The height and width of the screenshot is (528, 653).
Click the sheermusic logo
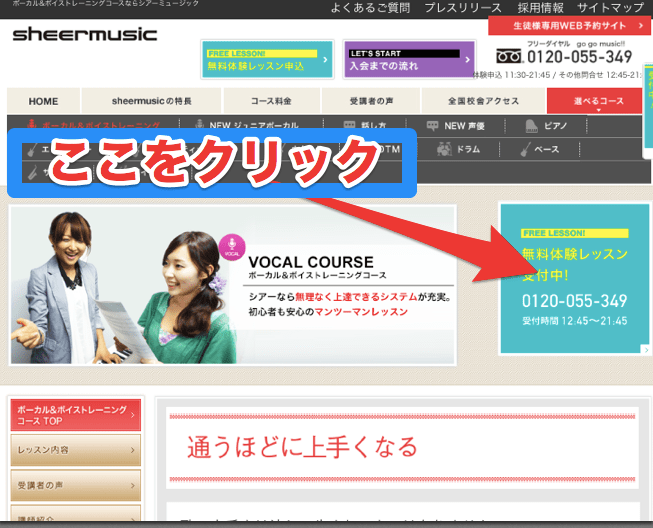tap(85, 34)
